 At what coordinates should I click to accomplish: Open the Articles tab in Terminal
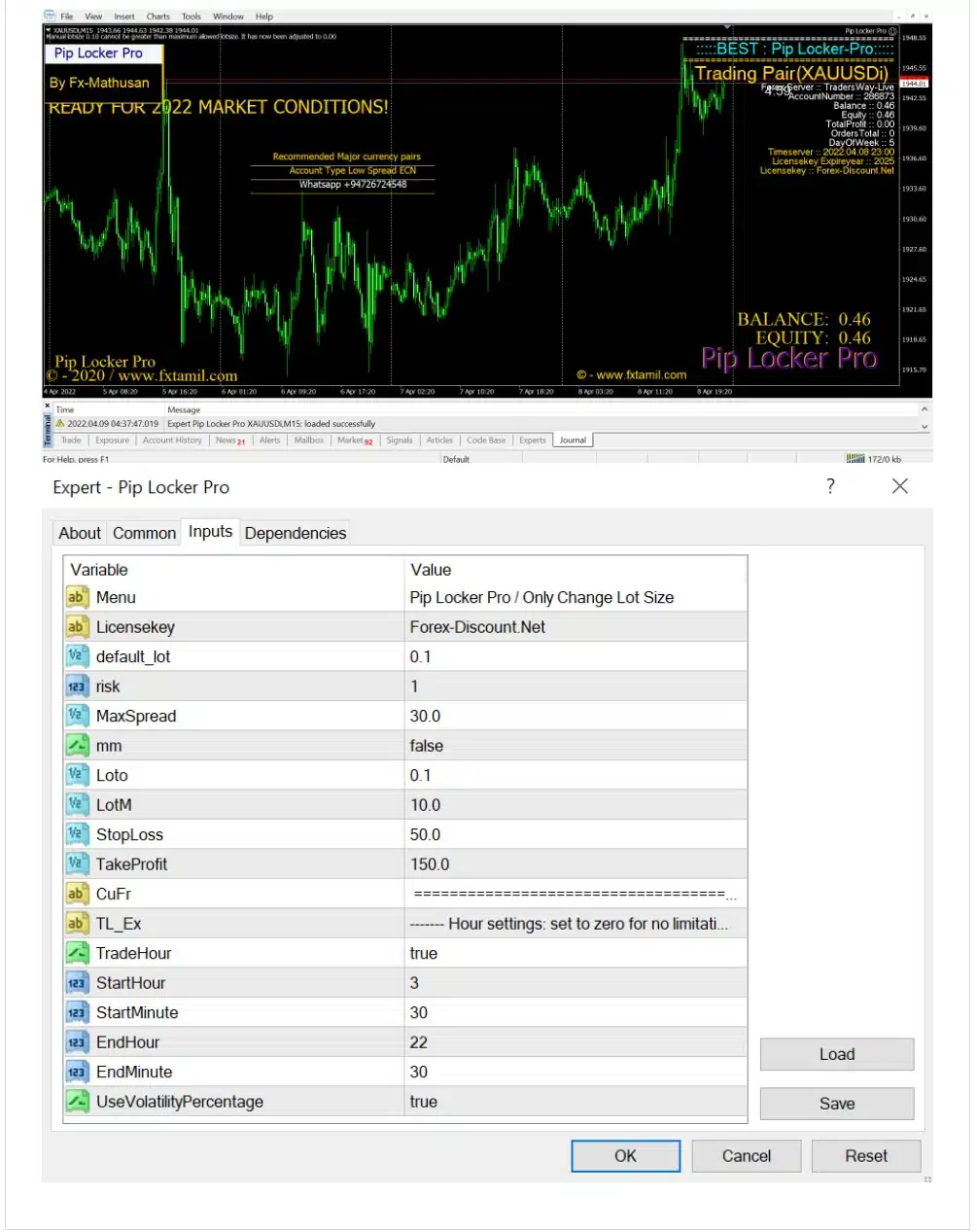(x=439, y=440)
